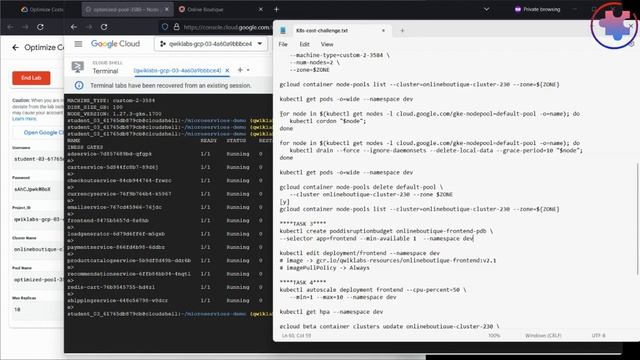Click the Notepad vertical scrollbar
Image resolution: width=640 pixels, height=360 pixels.
point(637,218)
